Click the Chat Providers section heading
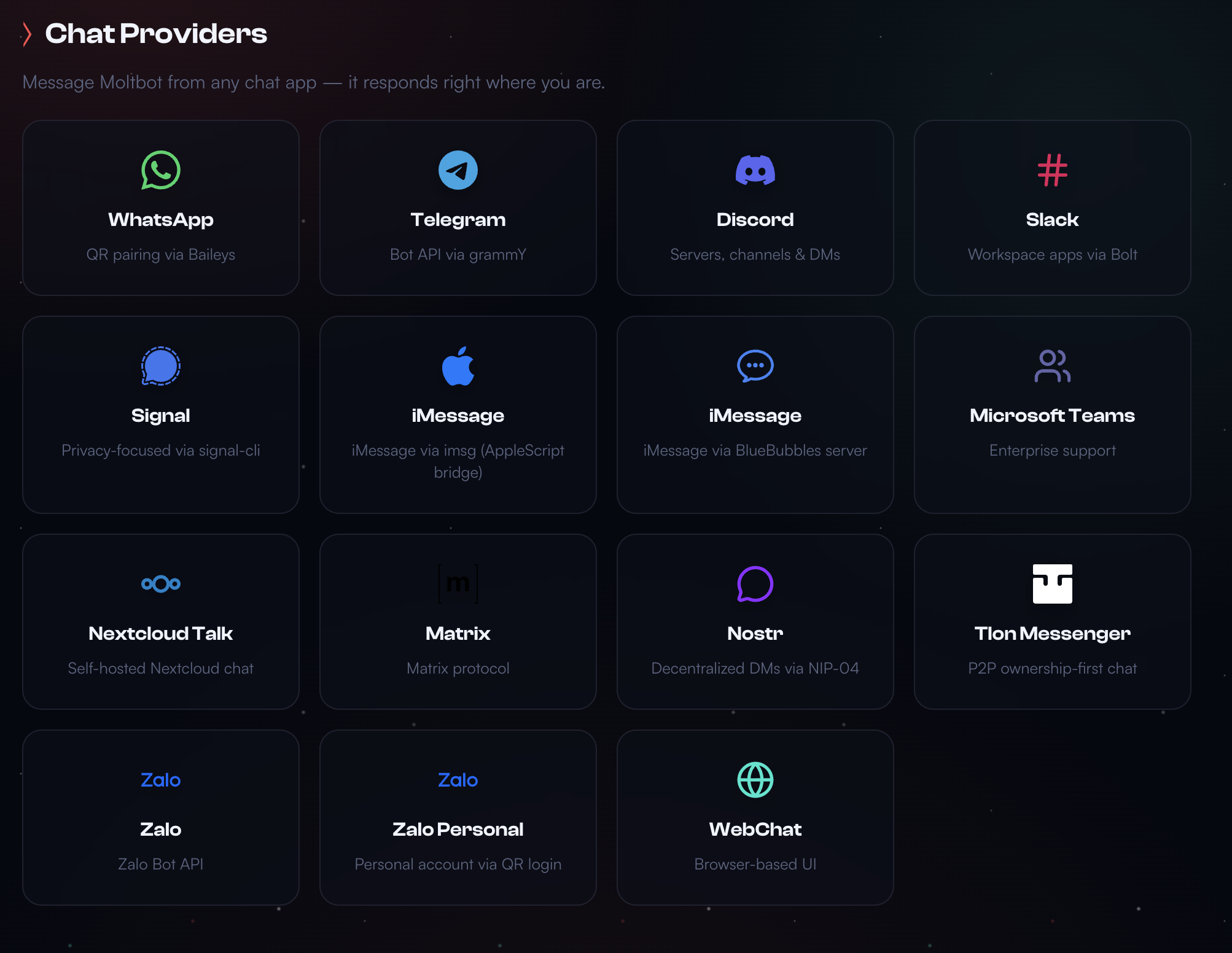Screen dimensions: 1232x953 tap(156, 34)
